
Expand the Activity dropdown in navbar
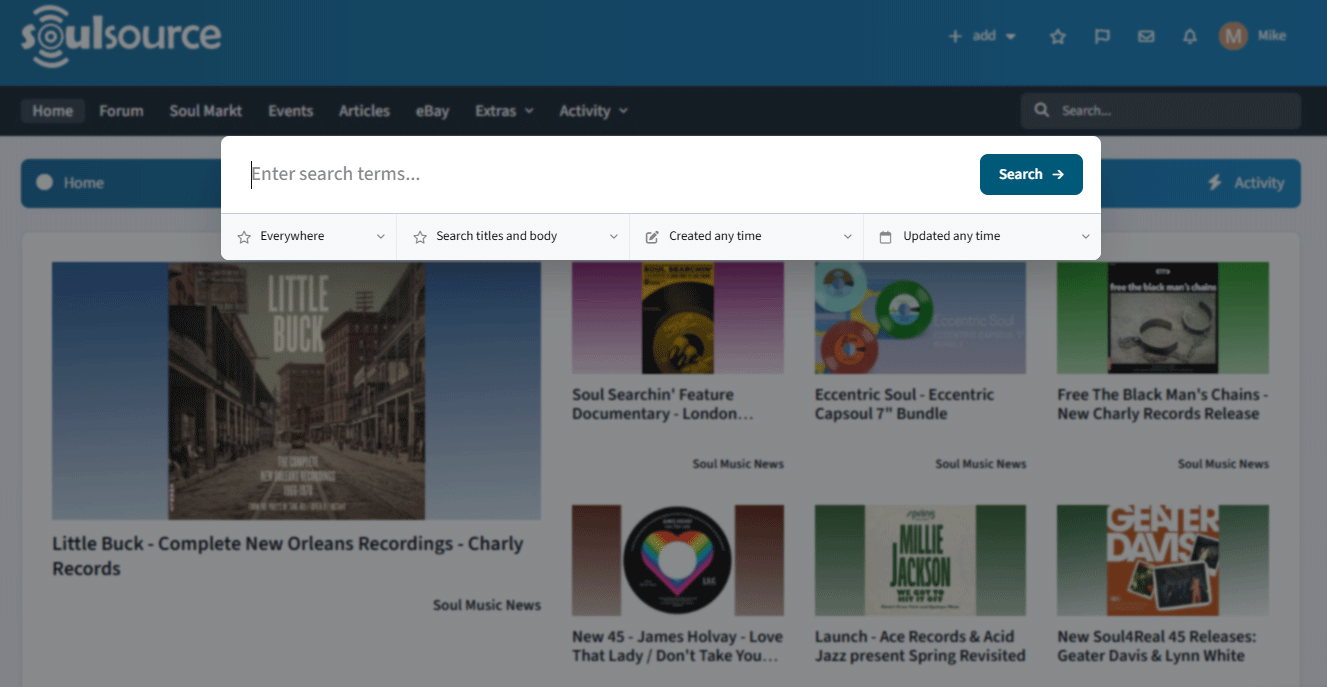(593, 111)
